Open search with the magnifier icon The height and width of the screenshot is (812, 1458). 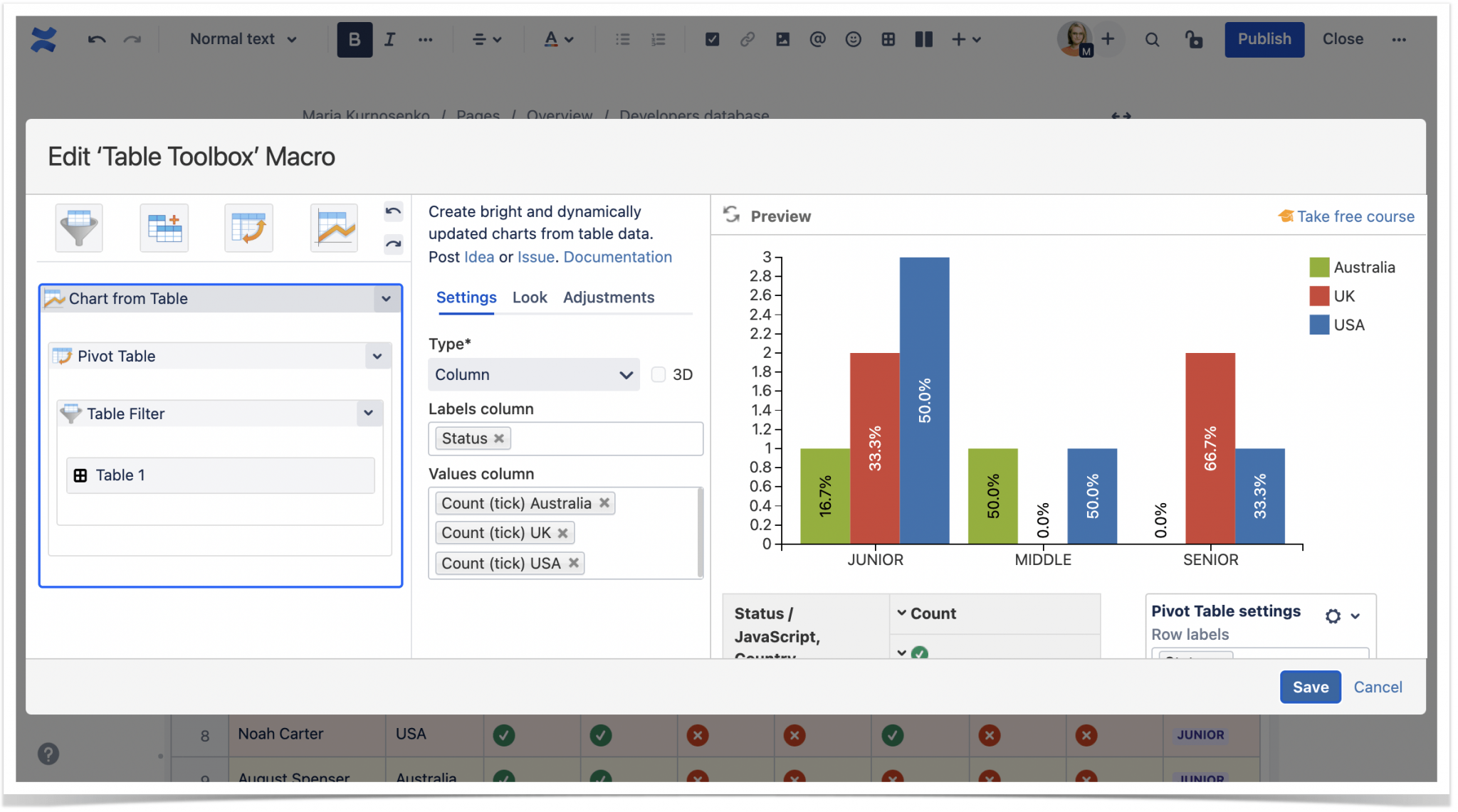point(1153,39)
